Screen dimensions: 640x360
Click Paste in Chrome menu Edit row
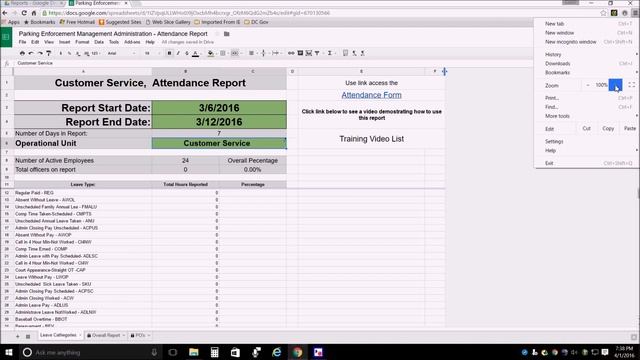[629, 129]
